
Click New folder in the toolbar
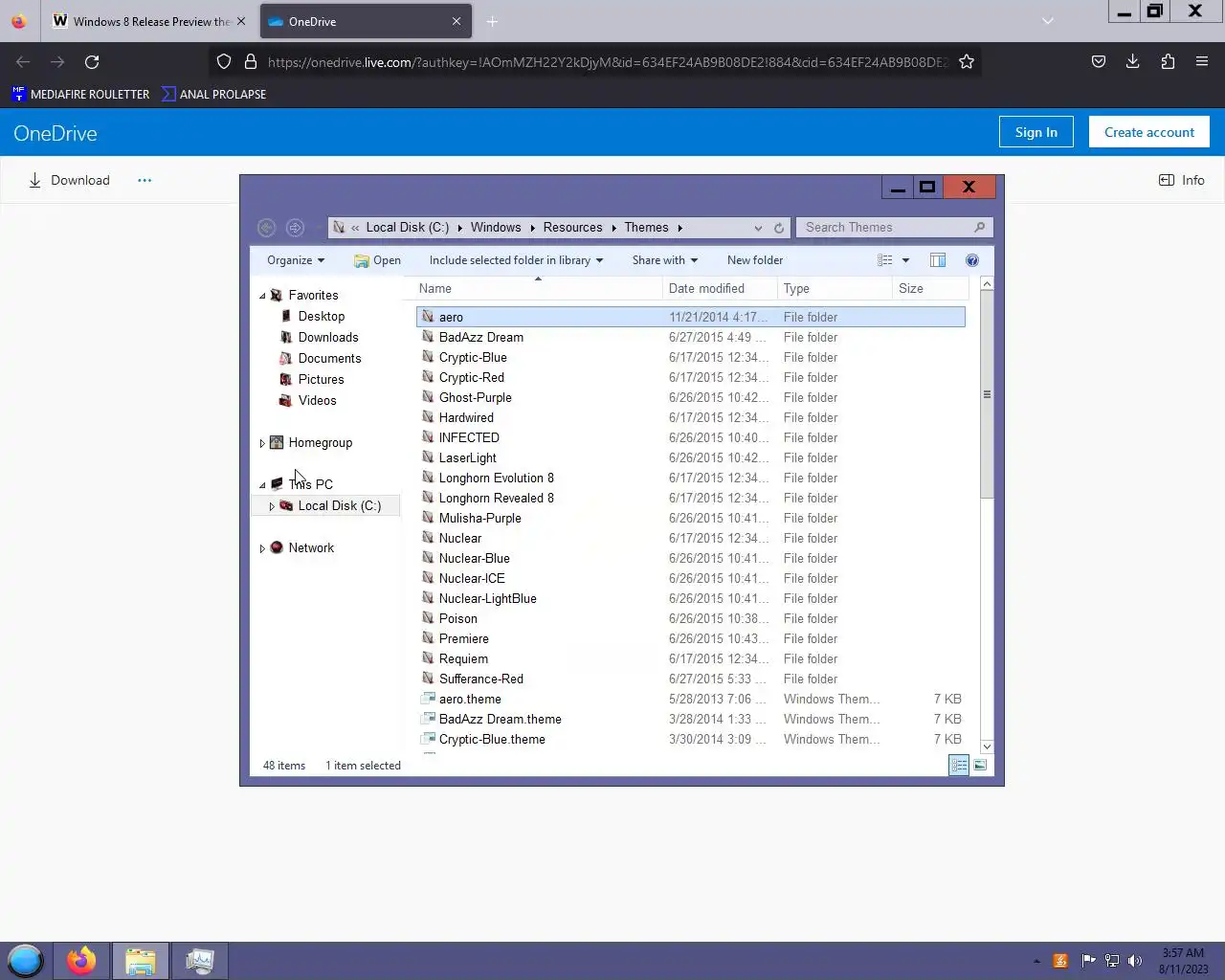tap(755, 260)
